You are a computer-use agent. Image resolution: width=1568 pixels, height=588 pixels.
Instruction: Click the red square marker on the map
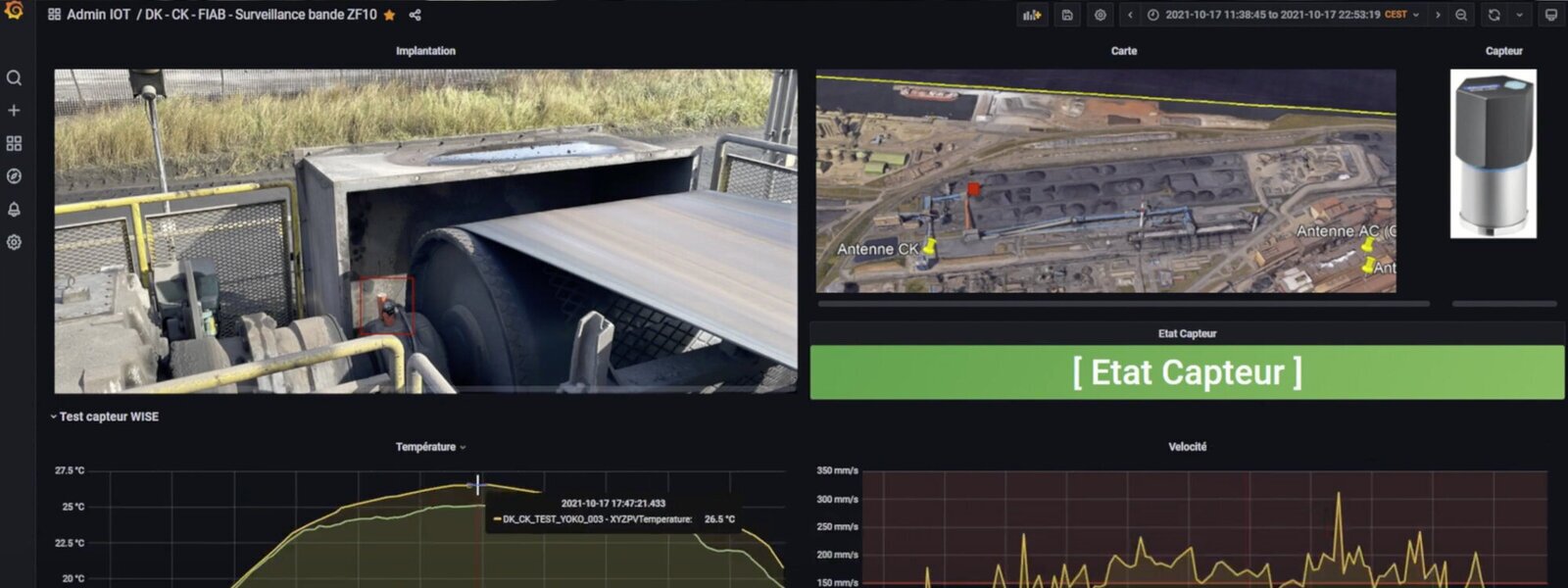coord(973,189)
